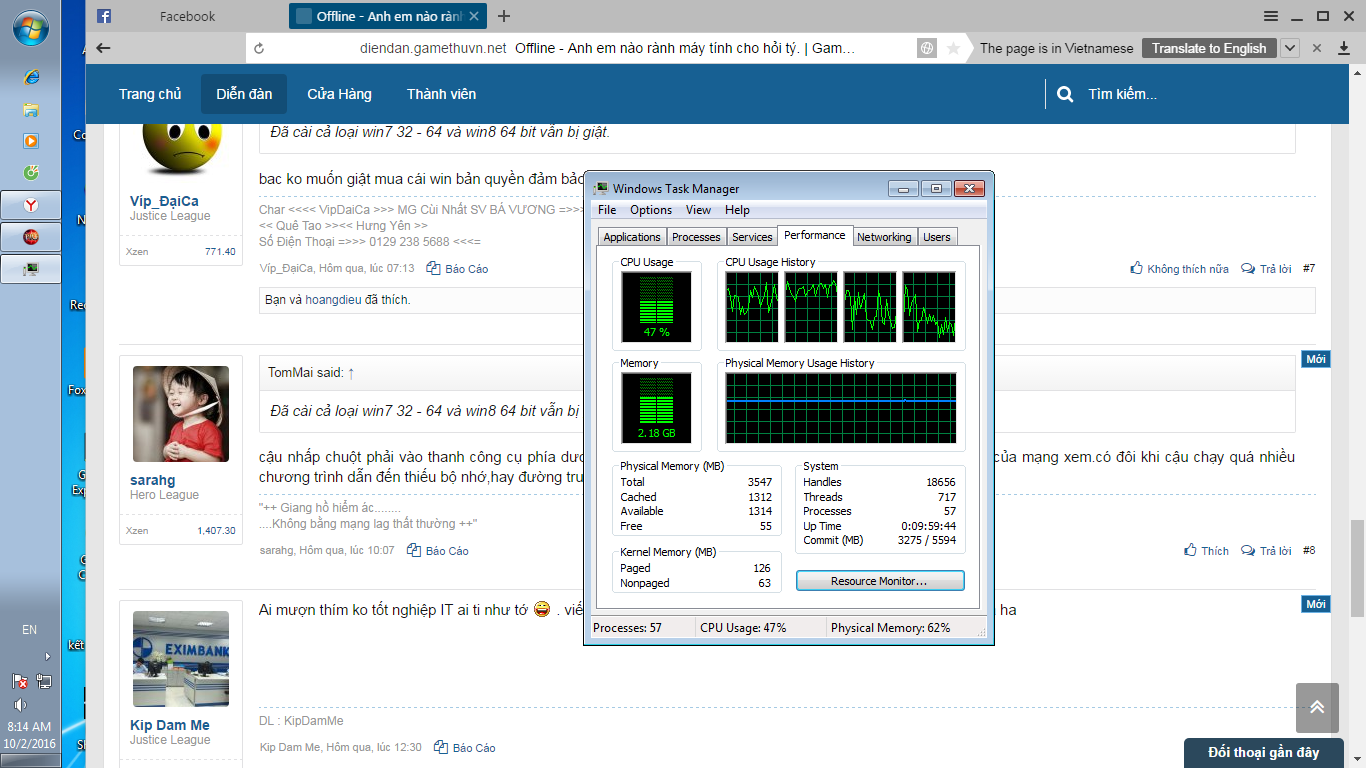Click the volume speaker tray icon
Image resolution: width=1366 pixels, height=768 pixels.
coord(20,704)
